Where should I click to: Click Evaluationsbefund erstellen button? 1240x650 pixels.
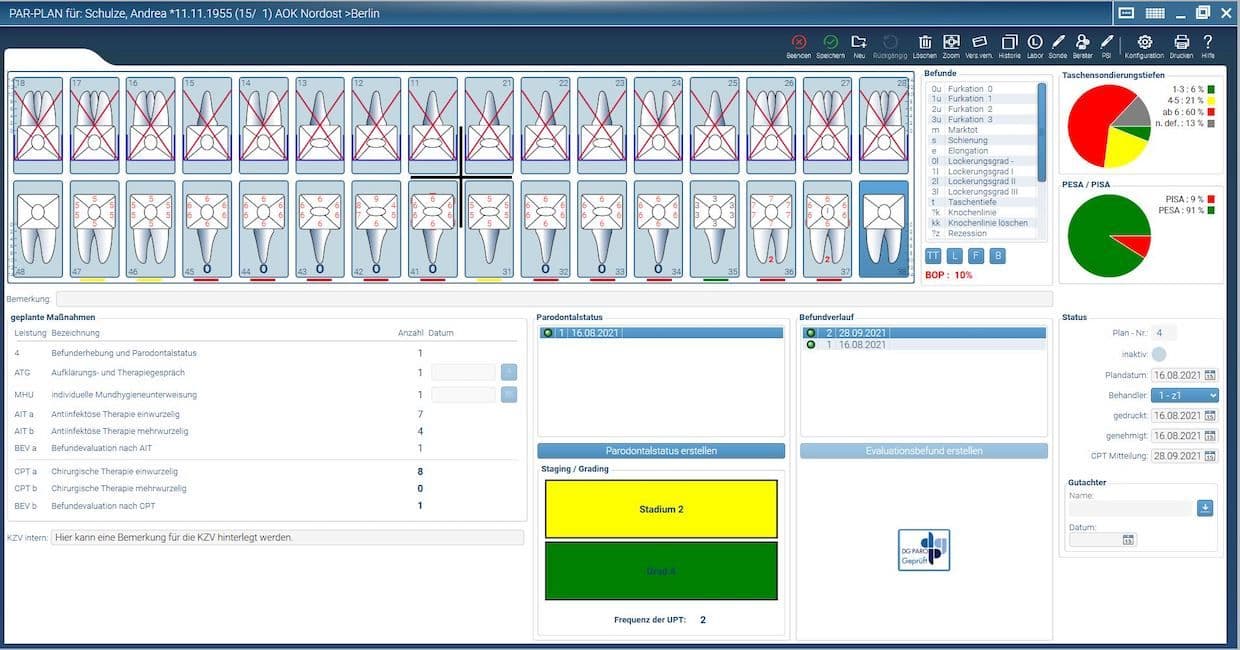pos(924,451)
